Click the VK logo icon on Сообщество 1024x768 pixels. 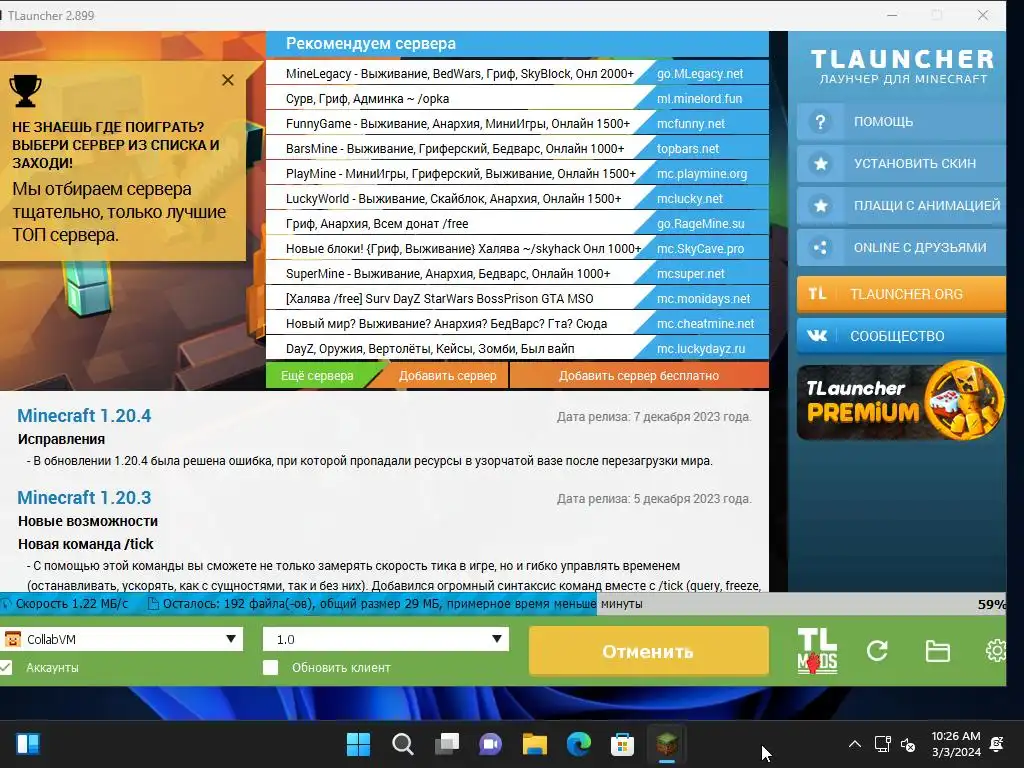pyautogui.click(x=817, y=336)
